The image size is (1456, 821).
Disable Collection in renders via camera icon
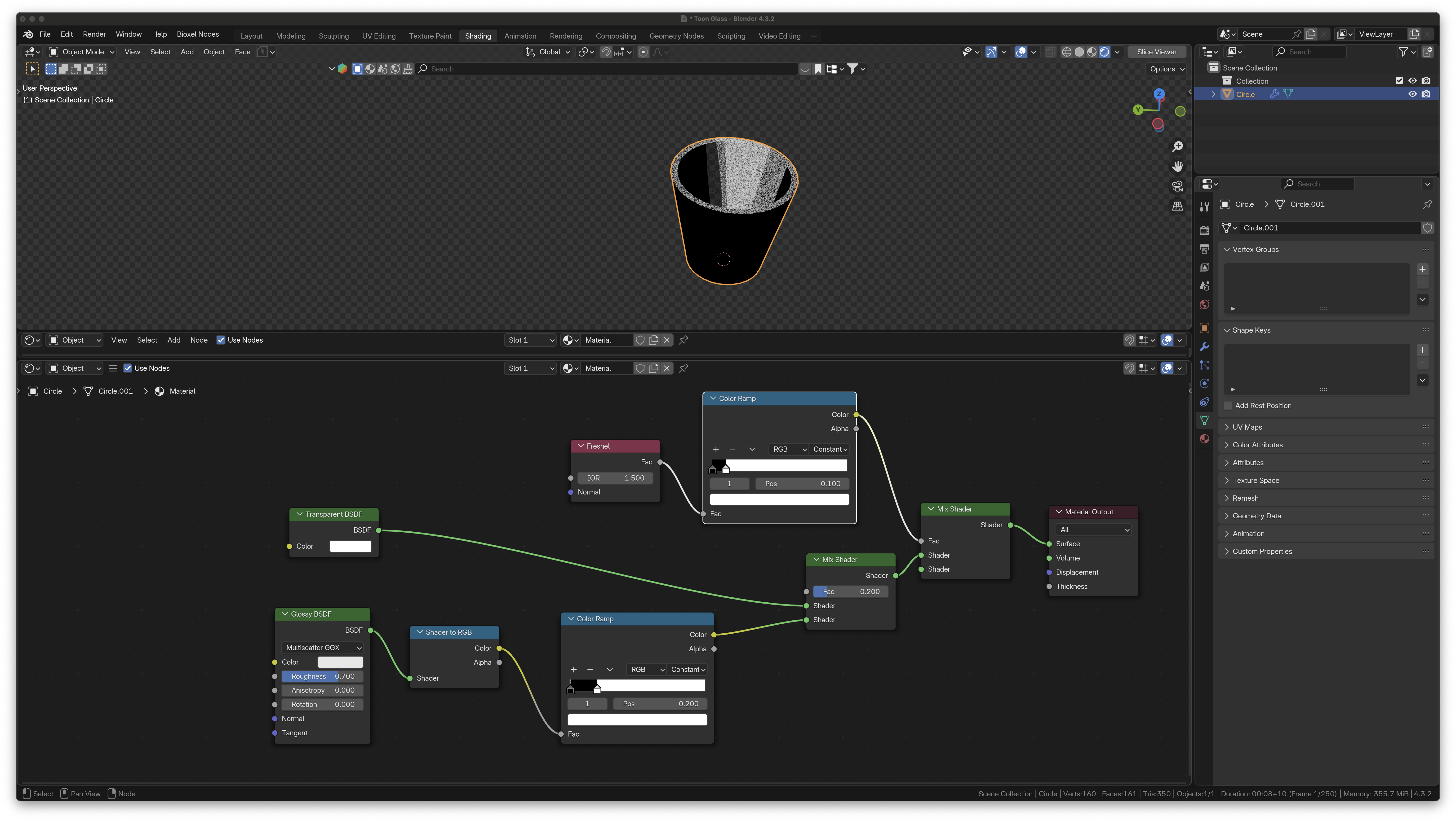coord(1426,81)
